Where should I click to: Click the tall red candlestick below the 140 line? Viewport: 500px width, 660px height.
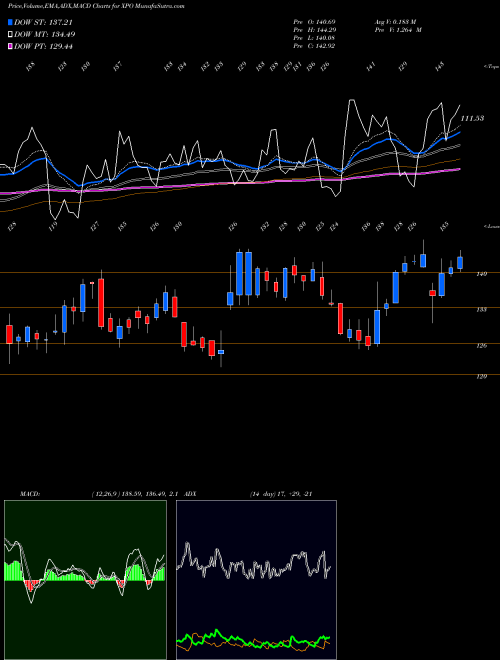point(101,303)
